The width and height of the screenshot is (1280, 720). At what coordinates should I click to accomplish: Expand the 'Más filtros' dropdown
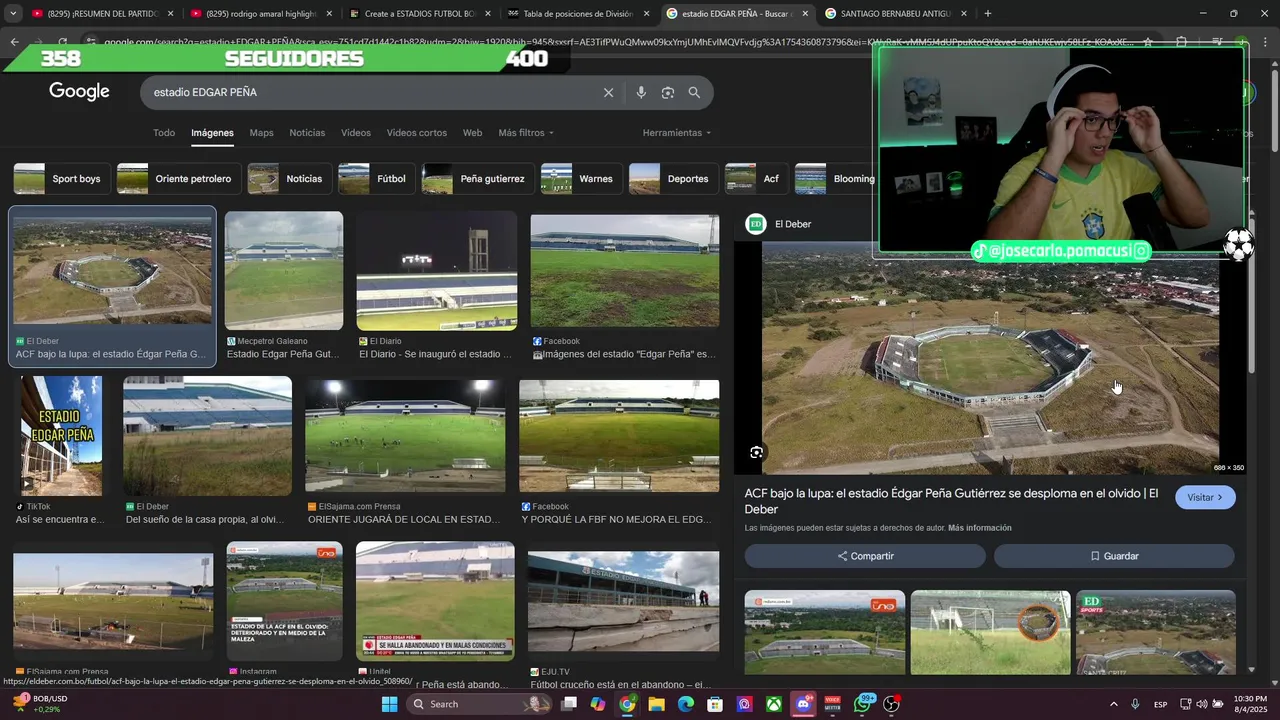pos(526,133)
